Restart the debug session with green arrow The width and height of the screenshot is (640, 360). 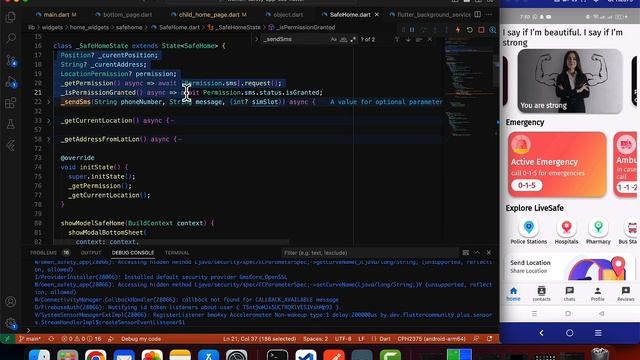469,30
